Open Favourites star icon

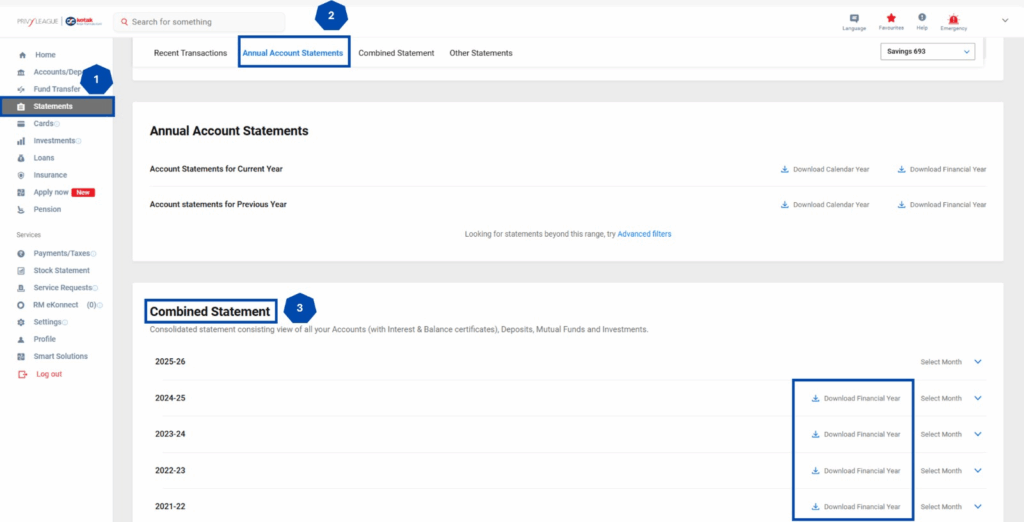pyautogui.click(x=891, y=19)
